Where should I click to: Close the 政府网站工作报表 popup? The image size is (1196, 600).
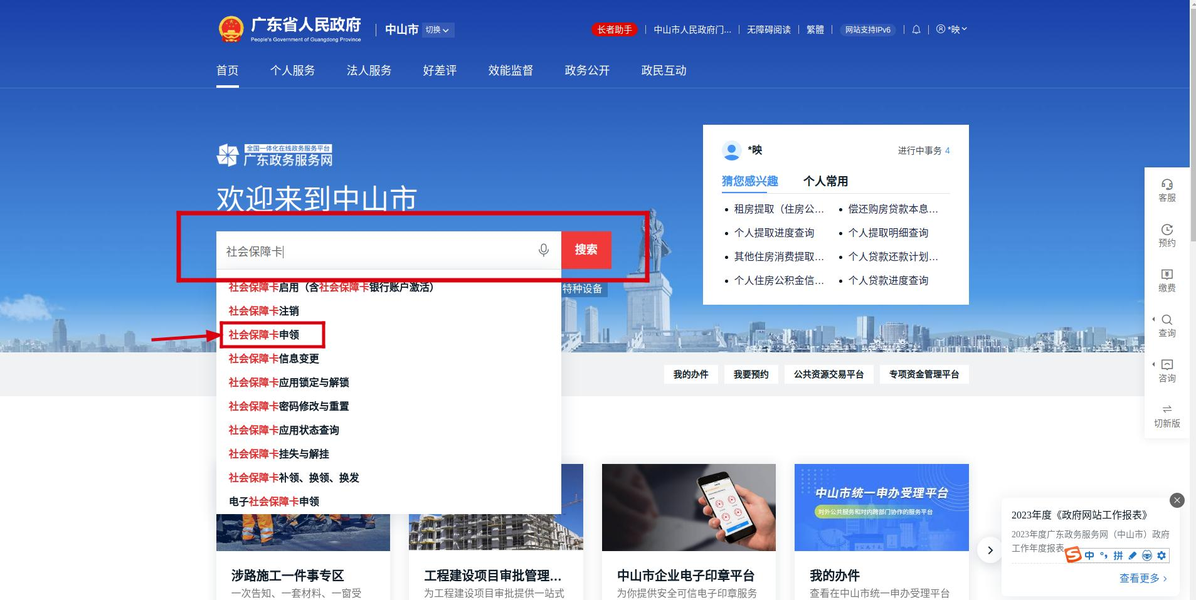tap(1177, 500)
